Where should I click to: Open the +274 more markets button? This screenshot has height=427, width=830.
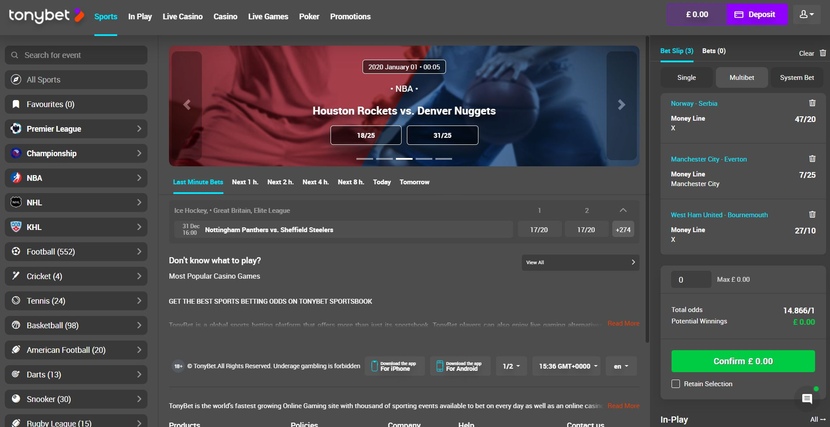coord(623,230)
